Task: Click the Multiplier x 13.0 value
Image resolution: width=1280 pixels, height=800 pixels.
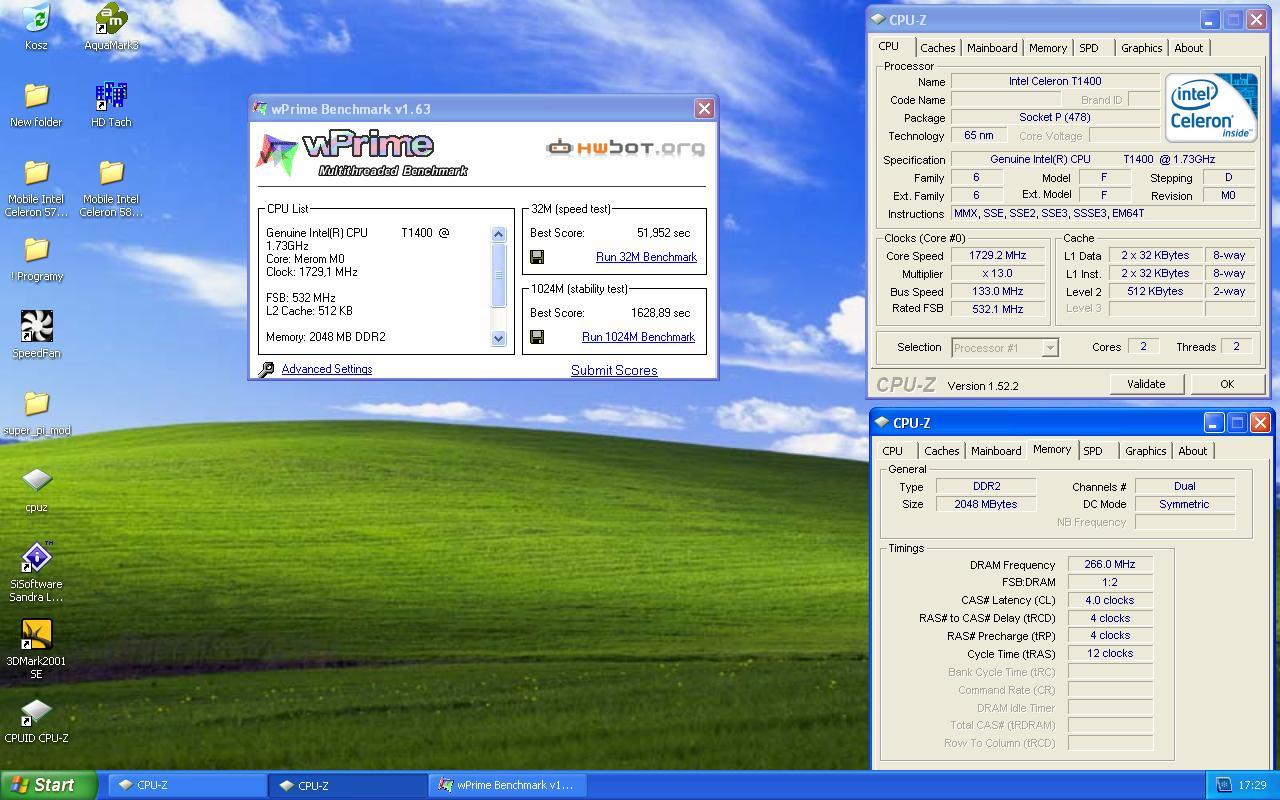Action: click(998, 274)
